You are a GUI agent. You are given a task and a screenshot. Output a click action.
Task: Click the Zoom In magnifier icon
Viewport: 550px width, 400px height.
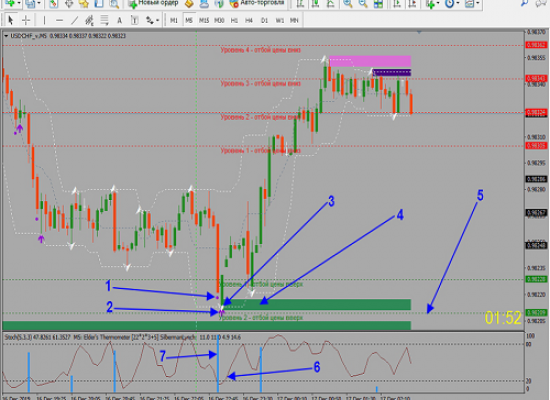pos(348,4)
